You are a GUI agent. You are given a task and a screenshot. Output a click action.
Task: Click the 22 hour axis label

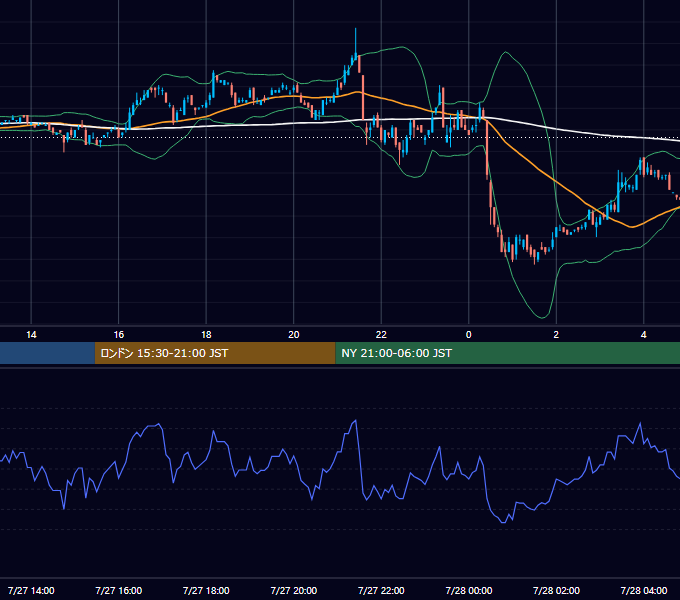381,335
